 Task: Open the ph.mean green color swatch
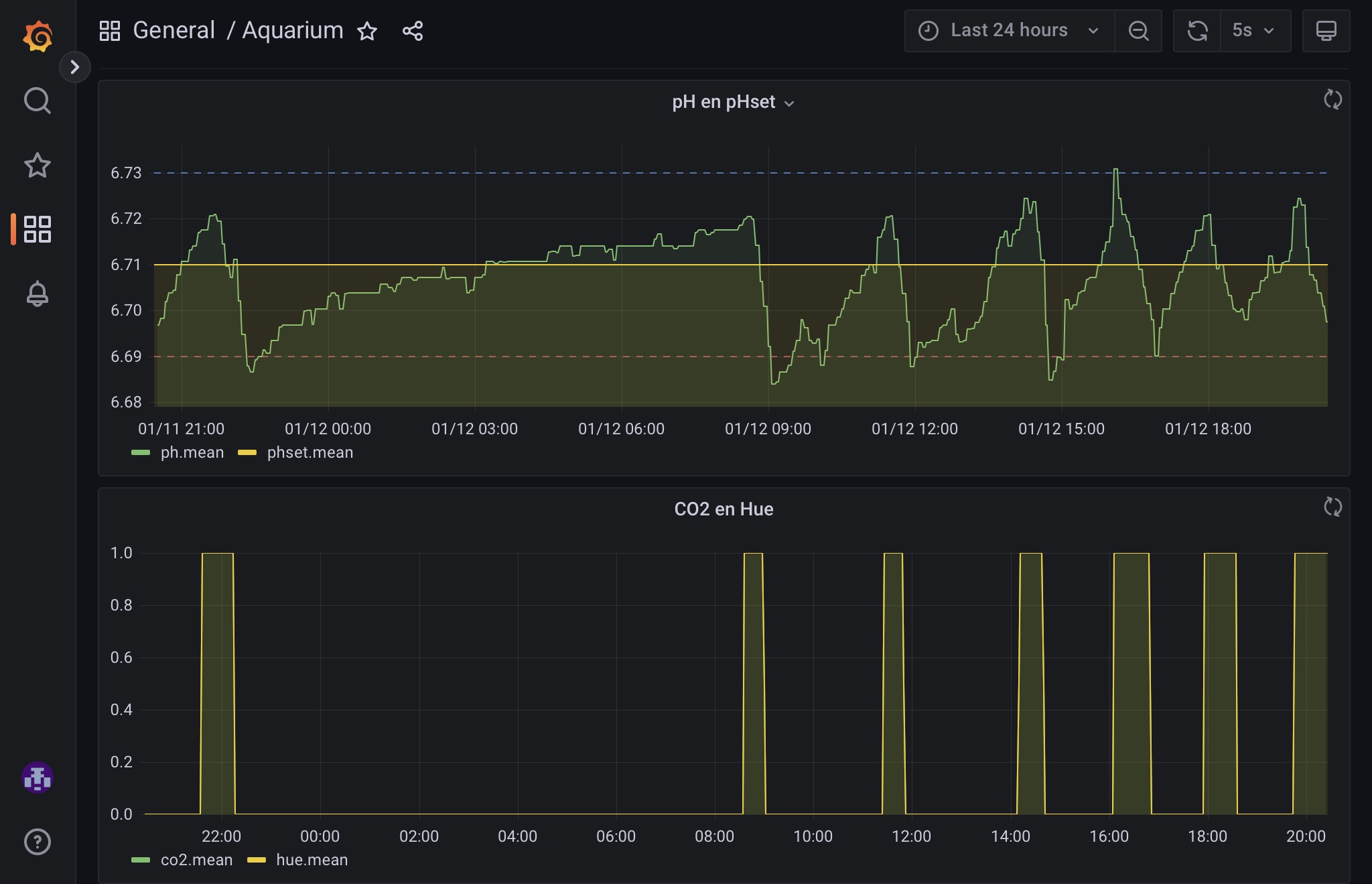point(141,453)
